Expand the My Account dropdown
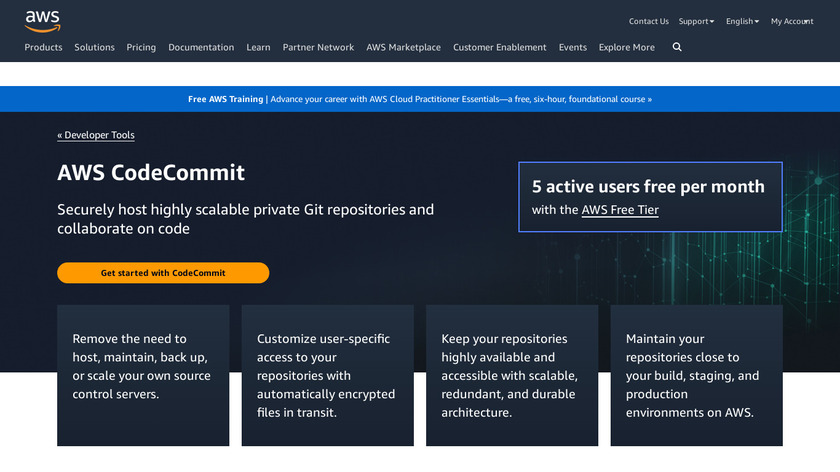 [x=792, y=21]
